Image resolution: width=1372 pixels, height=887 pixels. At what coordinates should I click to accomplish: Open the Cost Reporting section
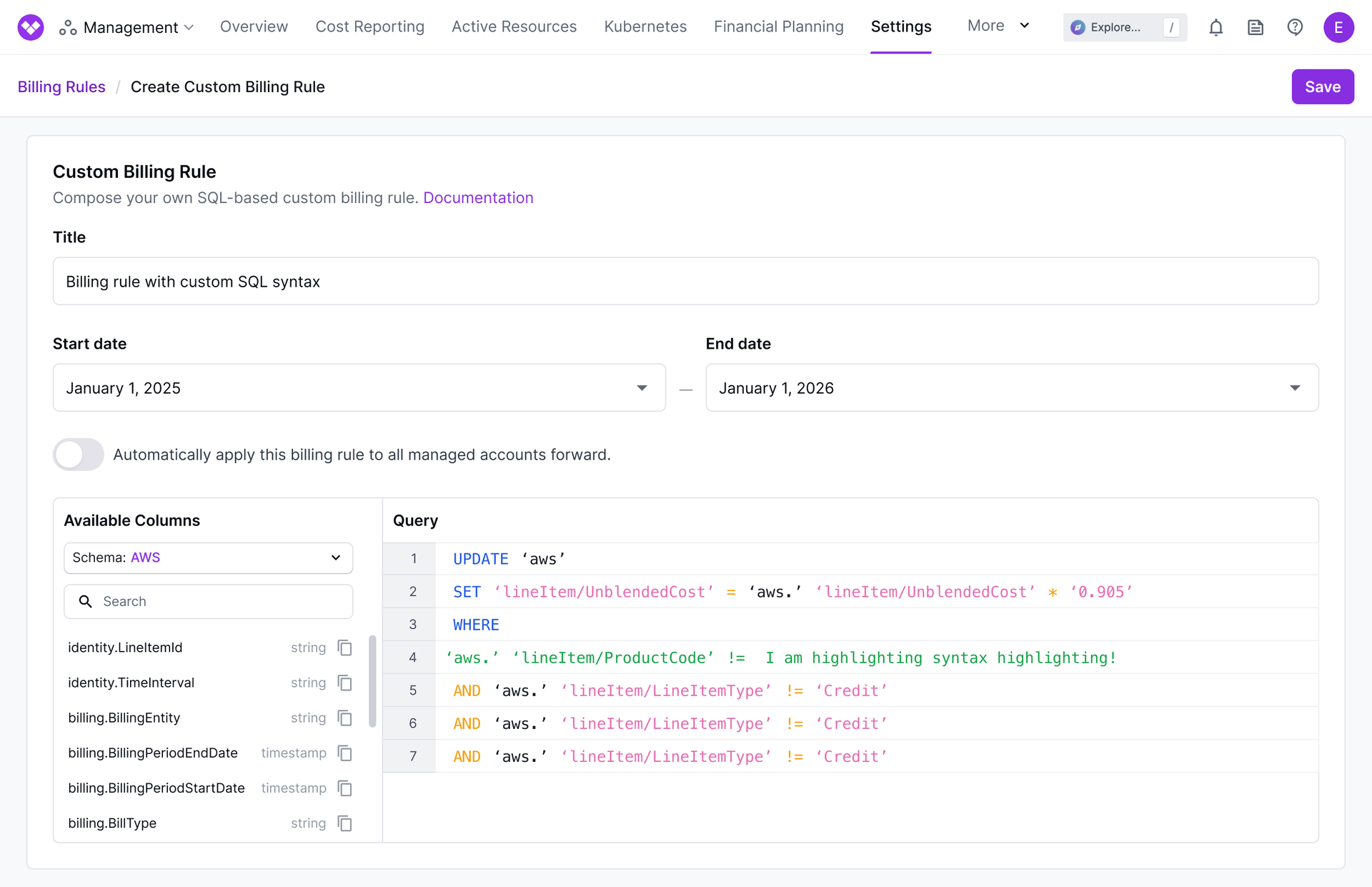coord(369,26)
